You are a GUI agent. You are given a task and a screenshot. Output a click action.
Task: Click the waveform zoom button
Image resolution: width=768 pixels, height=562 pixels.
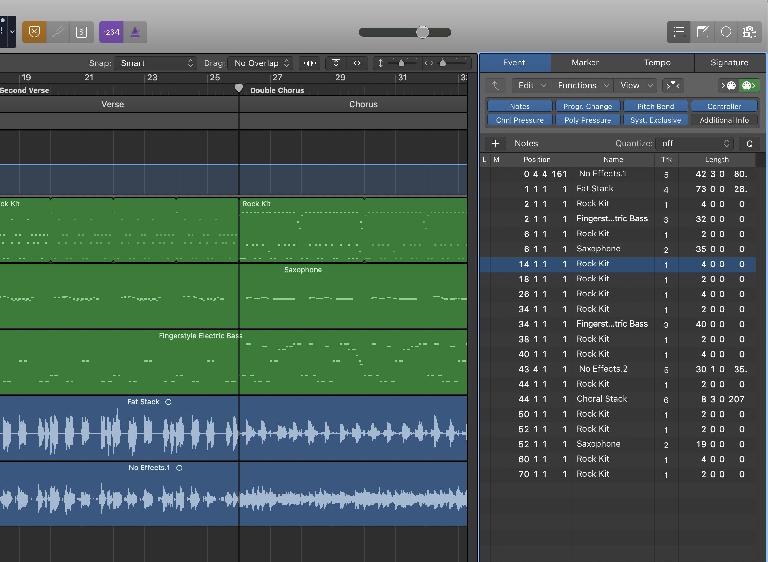point(310,63)
